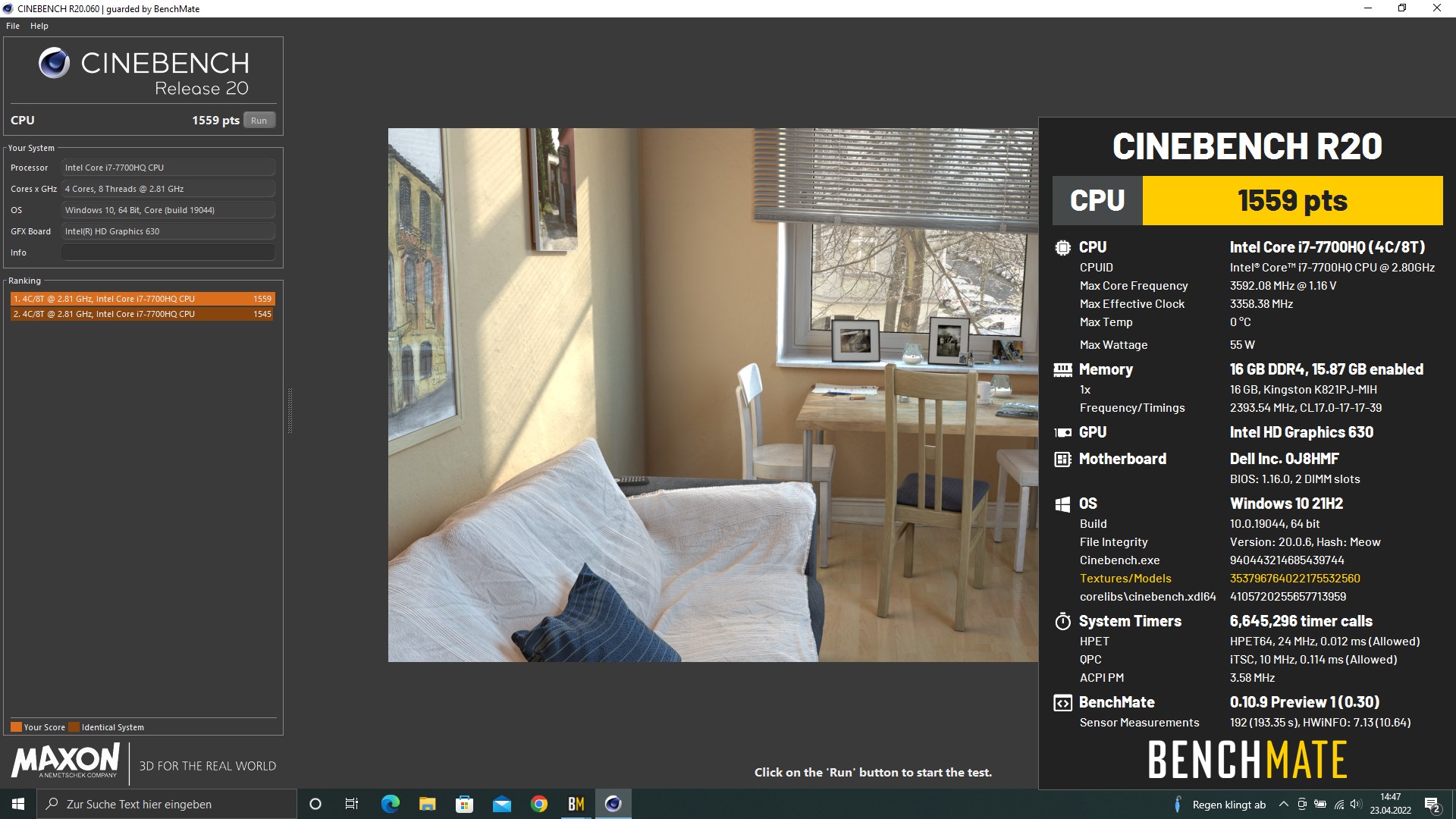1456x819 pixels.
Task: Open the notification center icon
Action: click(x=1432, y=805)
